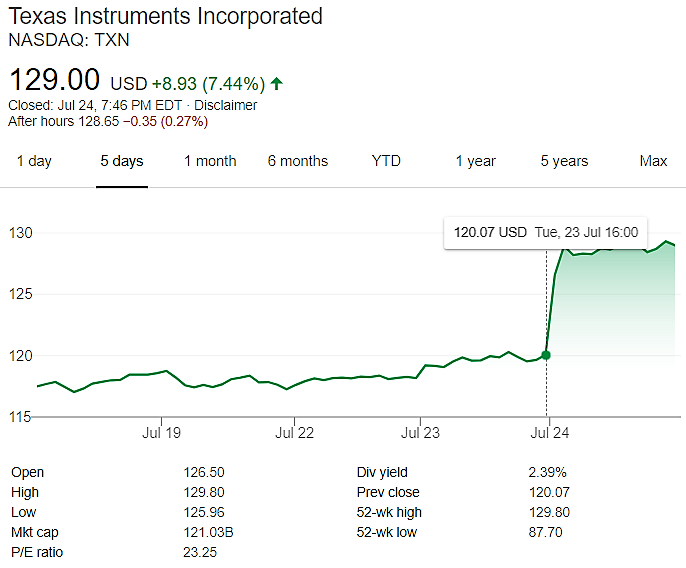Click the 115 y-axis label
This screenshot has width=686, height=568.
(x=20, y=417)
